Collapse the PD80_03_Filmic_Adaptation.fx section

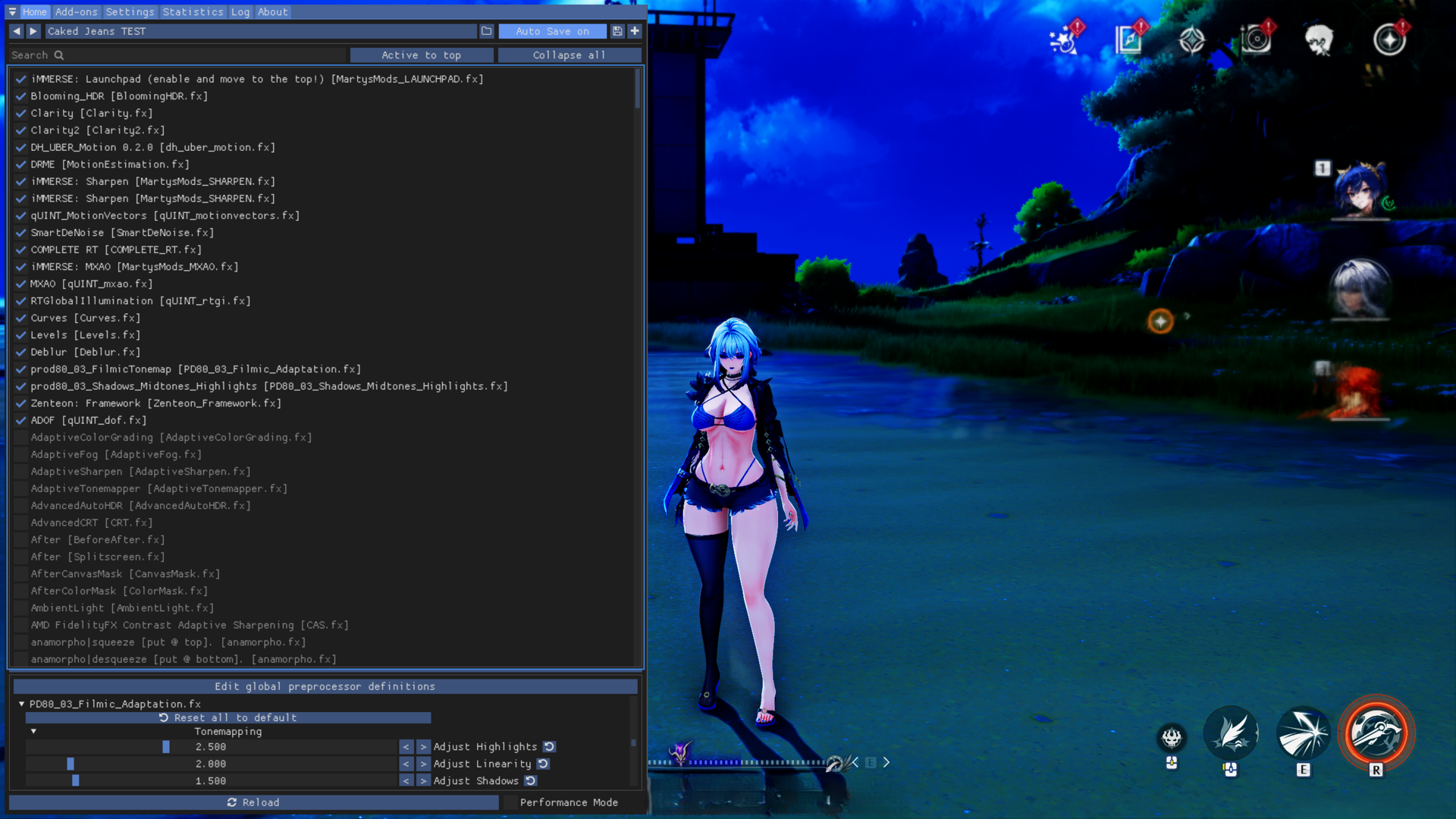[22, 704]
